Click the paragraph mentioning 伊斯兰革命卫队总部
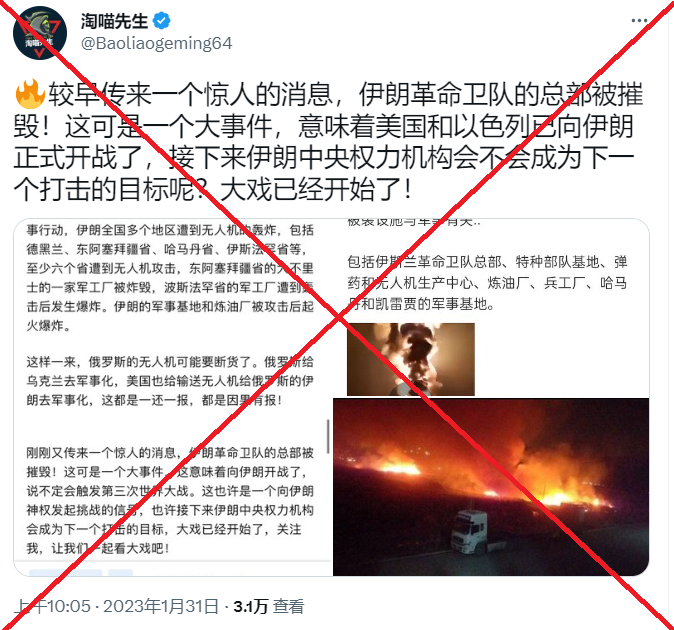The image size is (674, 630). (487, 283)
